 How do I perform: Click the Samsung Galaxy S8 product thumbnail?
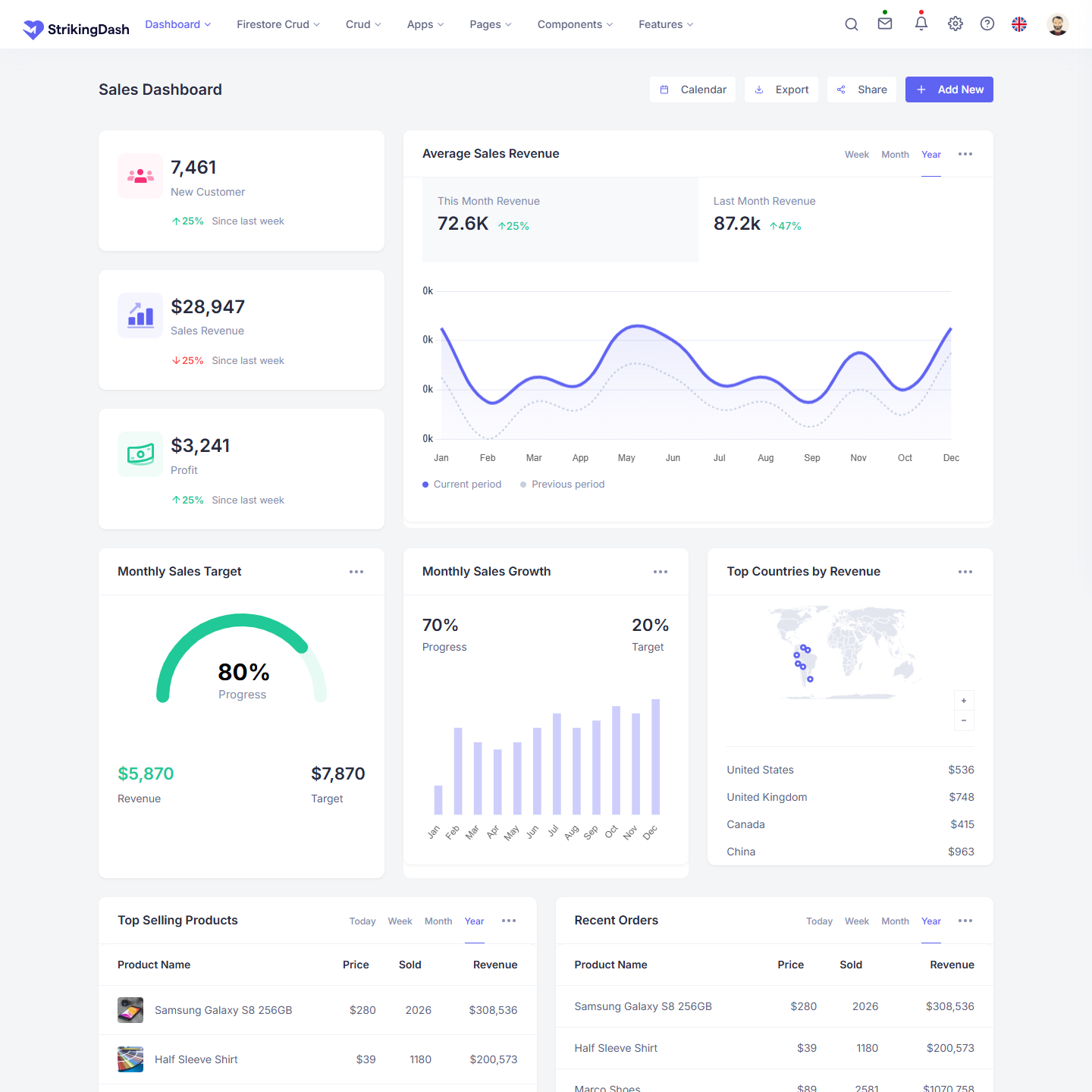pyautogui.click(x=130, y=1010)
